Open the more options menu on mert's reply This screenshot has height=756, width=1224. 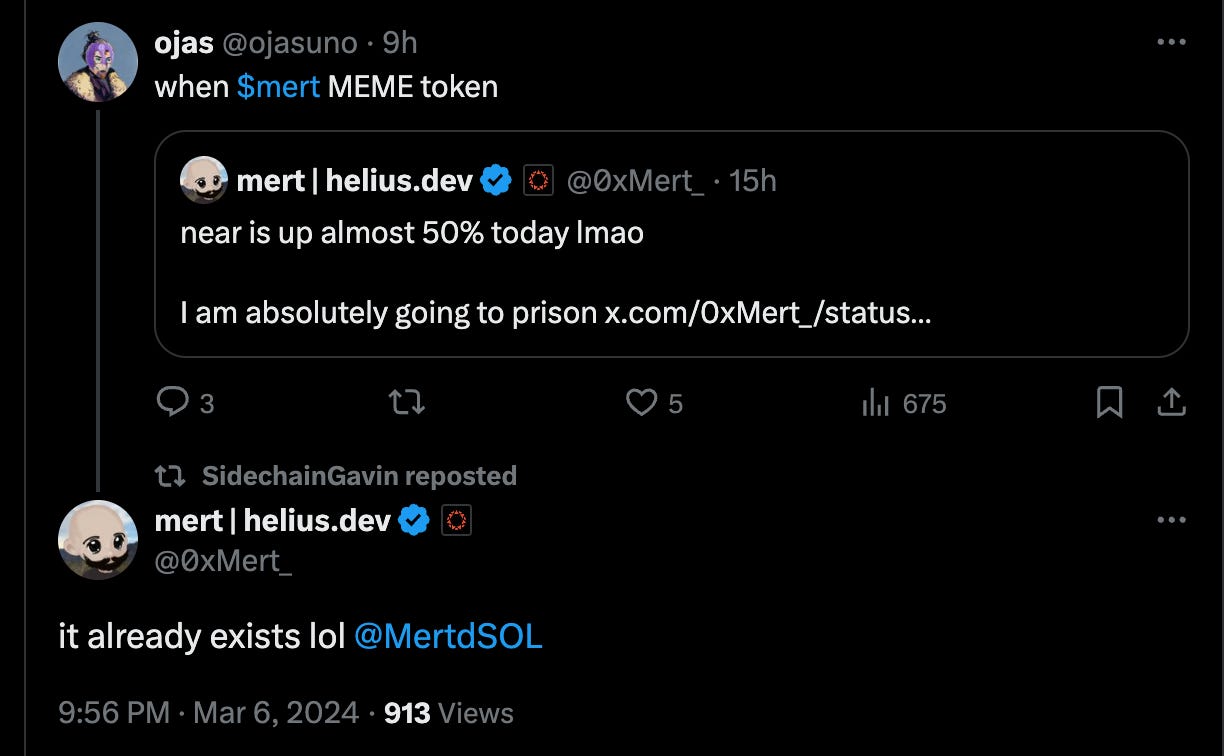(1171, 521)
